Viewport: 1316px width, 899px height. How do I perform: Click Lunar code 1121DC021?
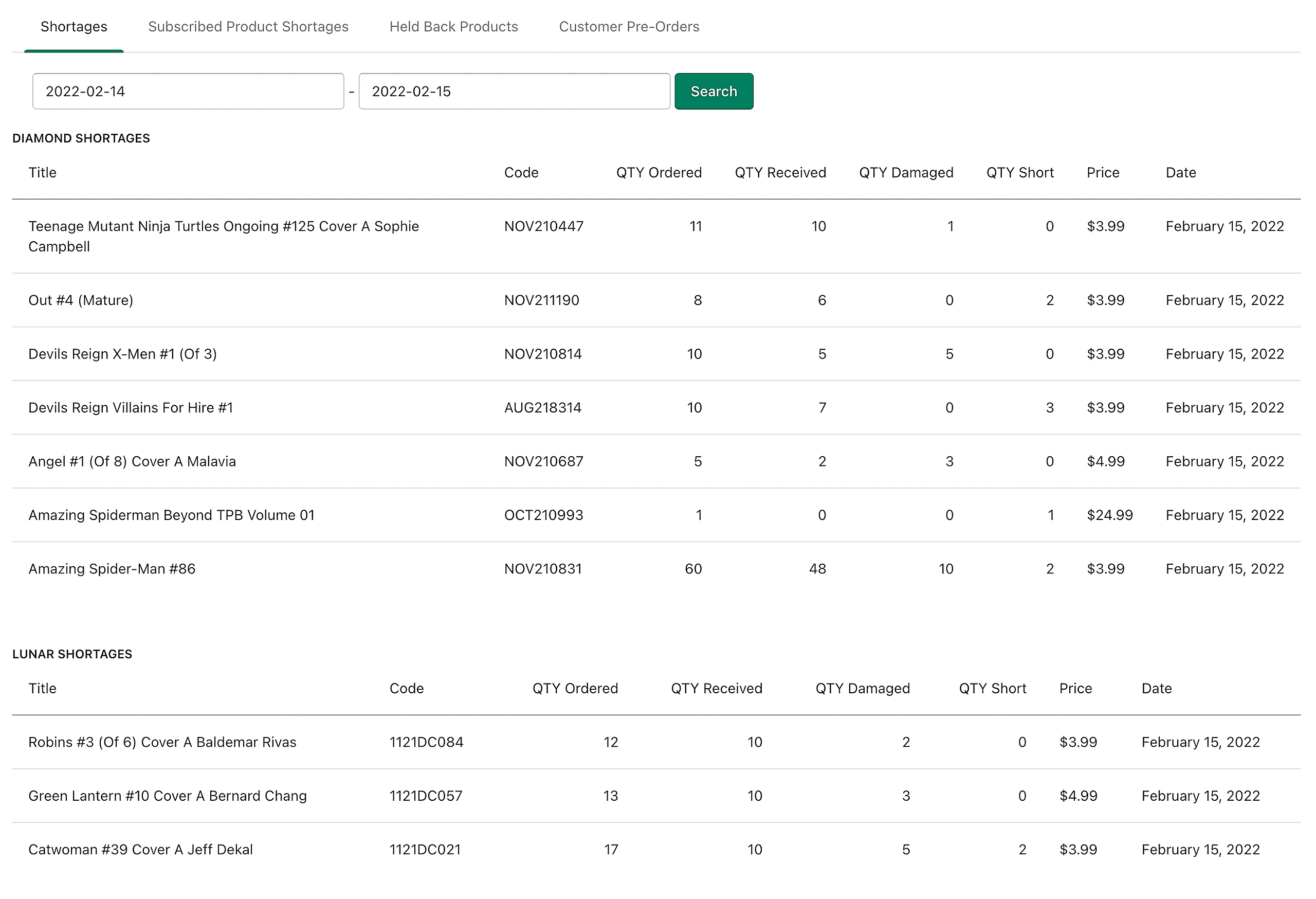pyautogui.click(x=425, y=850)
